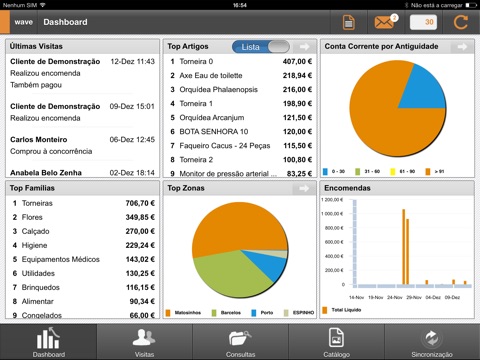
Task: Select article Torneira 0
Action: tap(240, 62)
